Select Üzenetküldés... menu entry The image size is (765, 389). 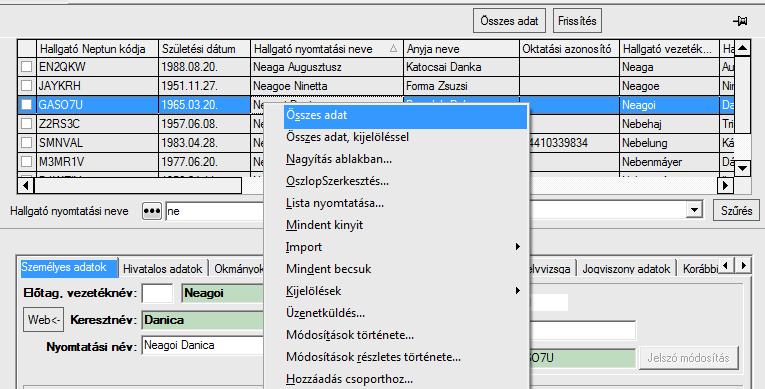pos(405,313)
